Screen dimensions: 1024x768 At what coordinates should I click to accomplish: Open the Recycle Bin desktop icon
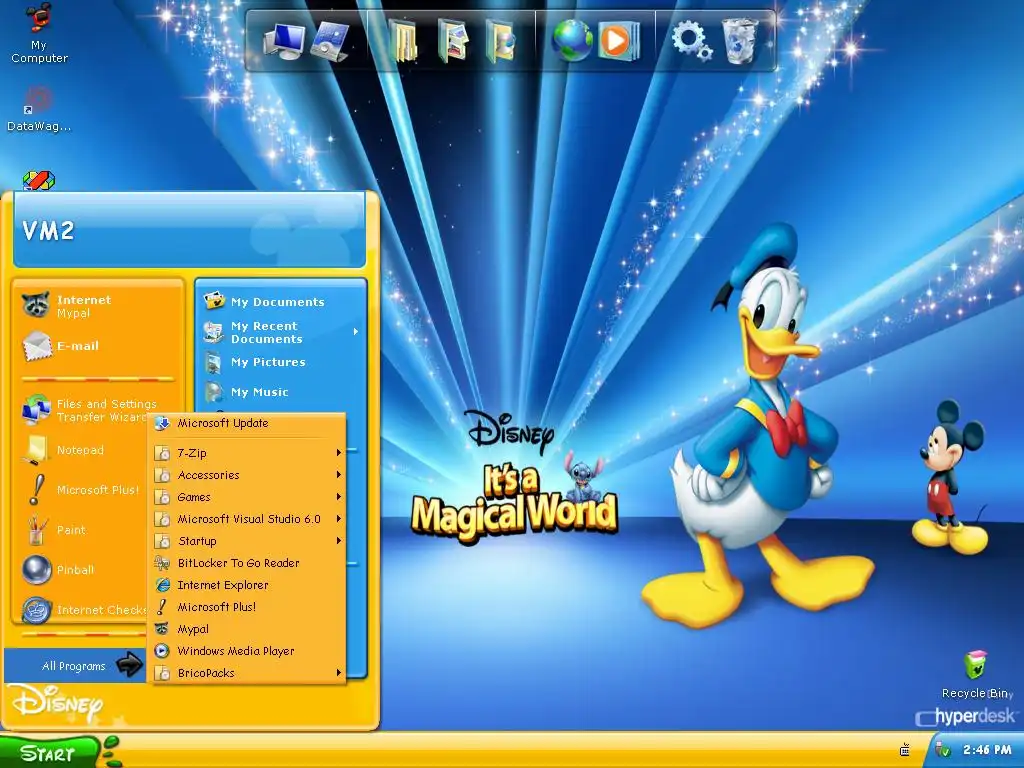click(x=975, y=675)
